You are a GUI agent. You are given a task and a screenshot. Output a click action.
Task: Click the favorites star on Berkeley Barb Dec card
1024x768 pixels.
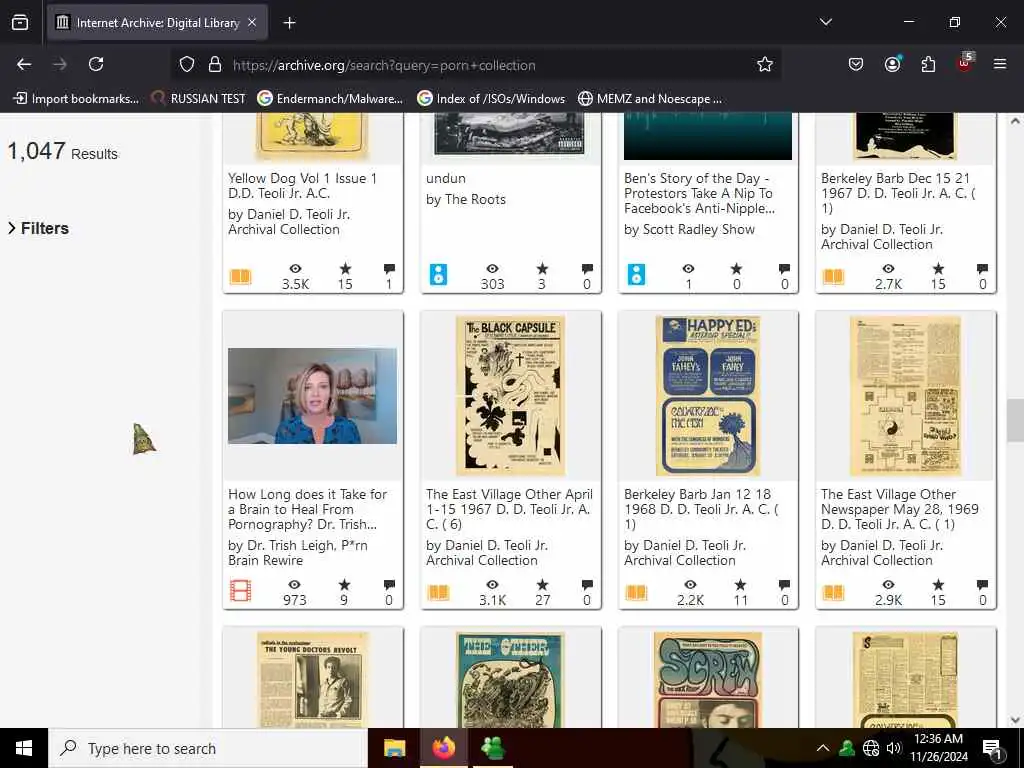point(938,268)
